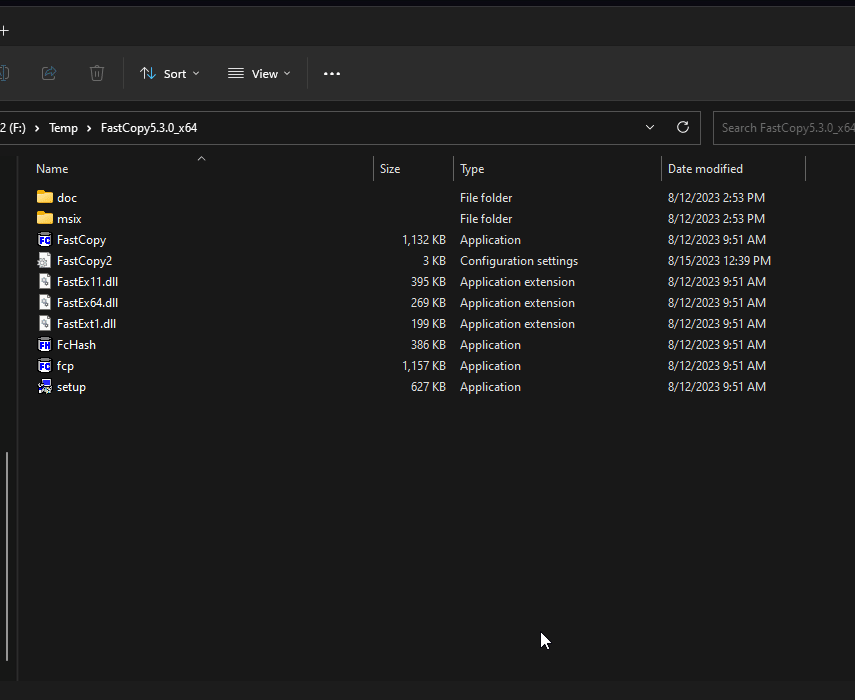Select the msix folder icon
855x700 pixels.
pyautogui.click(x=45, y=218)
